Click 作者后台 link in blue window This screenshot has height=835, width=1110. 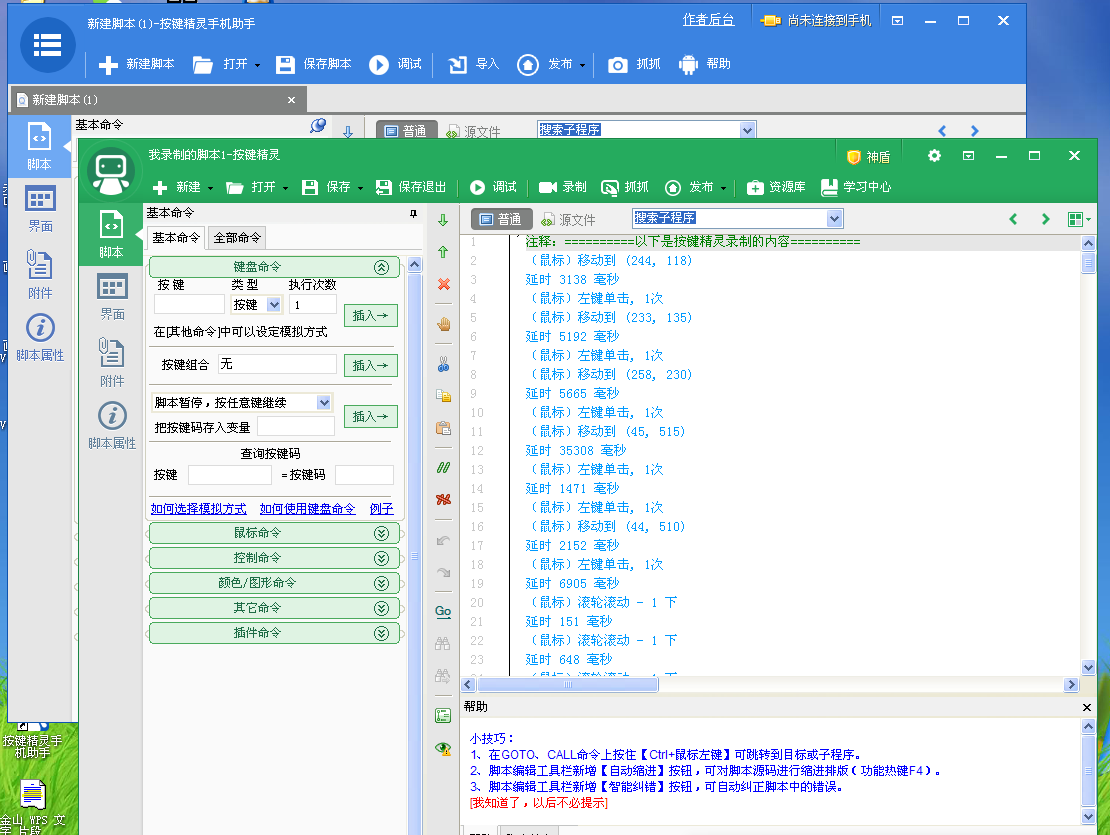pos(708,20)
